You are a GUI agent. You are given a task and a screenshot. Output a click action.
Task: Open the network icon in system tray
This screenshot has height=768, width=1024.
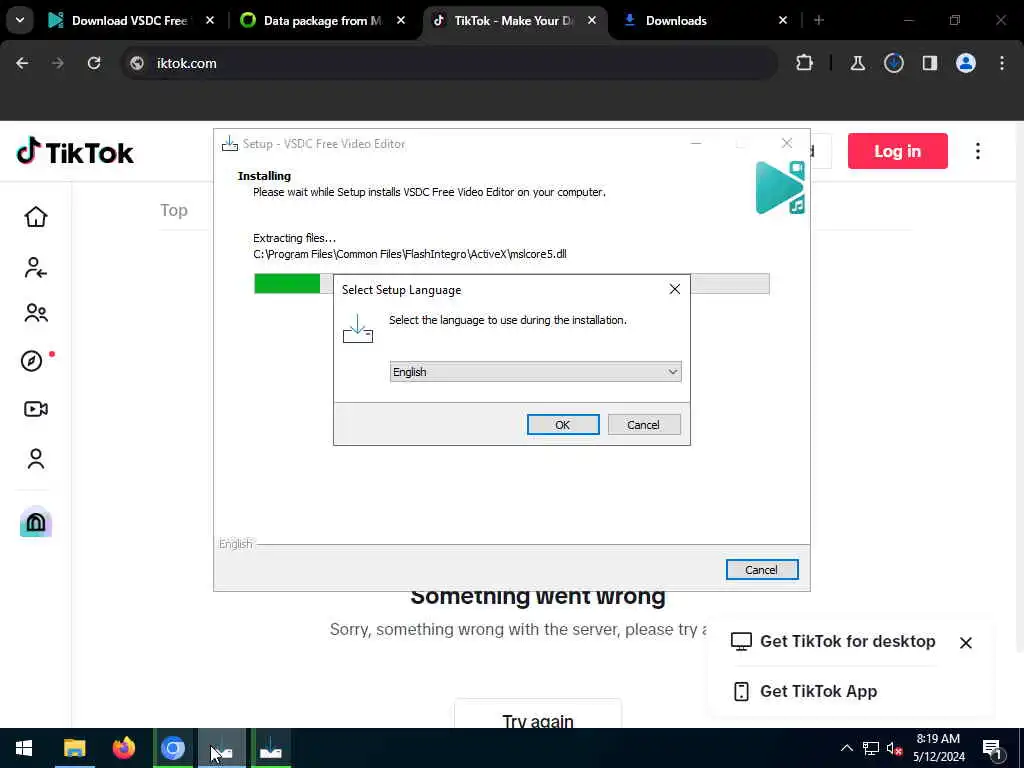(871, 748)
